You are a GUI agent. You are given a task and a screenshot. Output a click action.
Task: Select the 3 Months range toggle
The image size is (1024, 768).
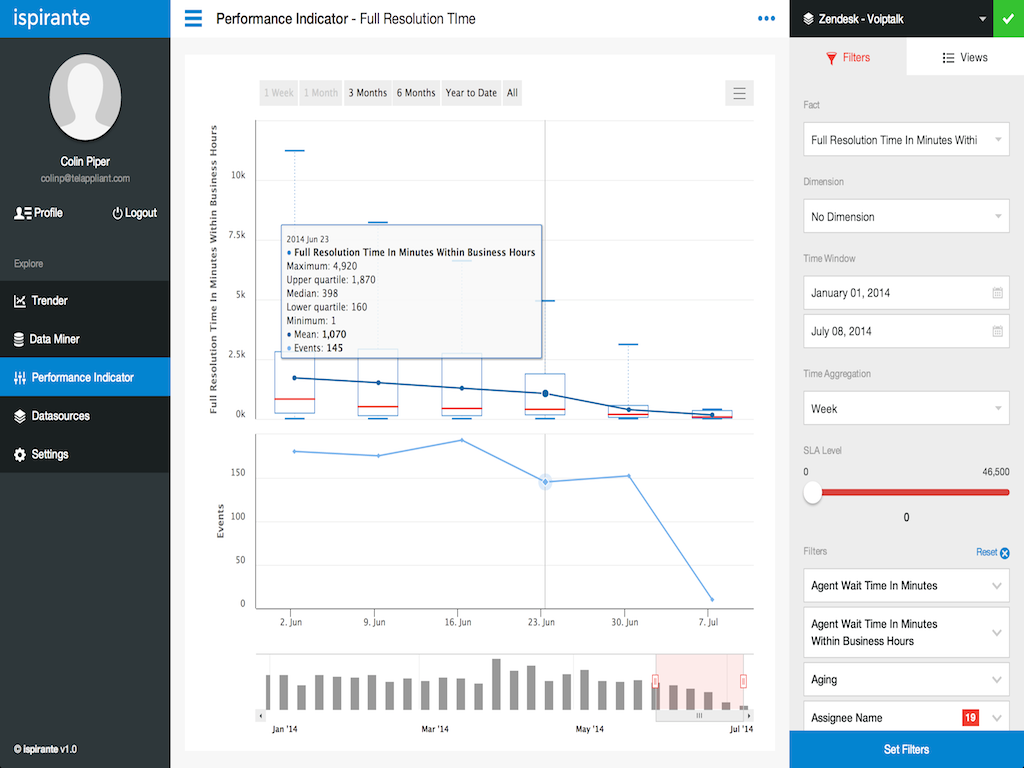pyautogui.click(x=367, y=93)
